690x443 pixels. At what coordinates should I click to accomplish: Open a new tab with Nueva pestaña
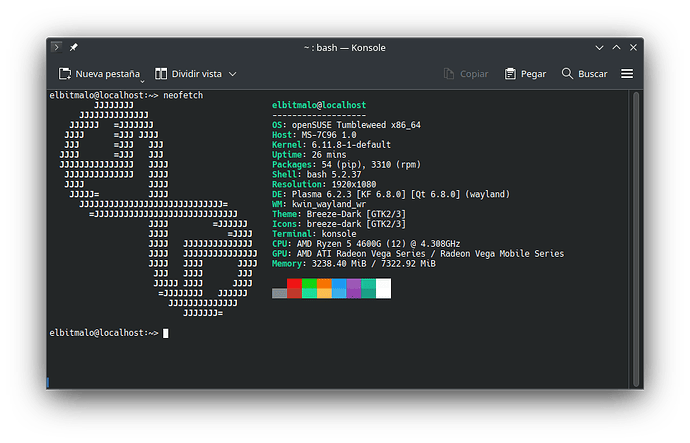click(x=99, y=74)
